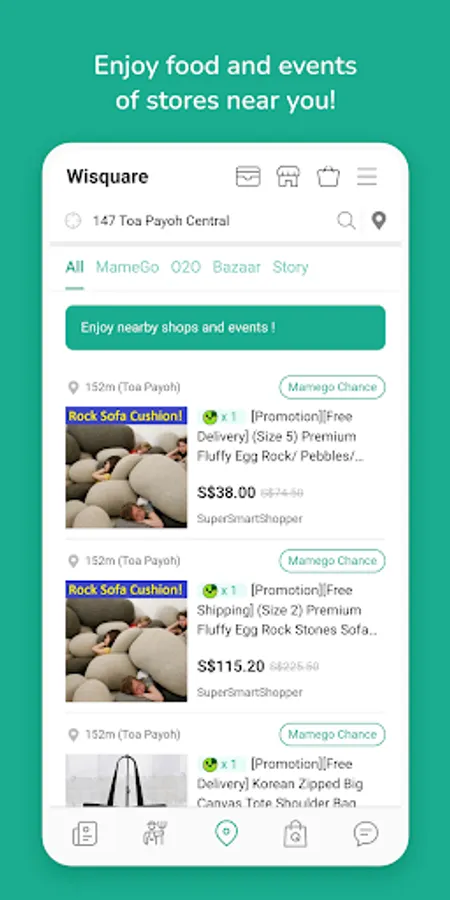The image size is (450, 900).
Task: Open the S$38.00 Rock Sofa Cushion thumbnail
Action: [126, 467]
